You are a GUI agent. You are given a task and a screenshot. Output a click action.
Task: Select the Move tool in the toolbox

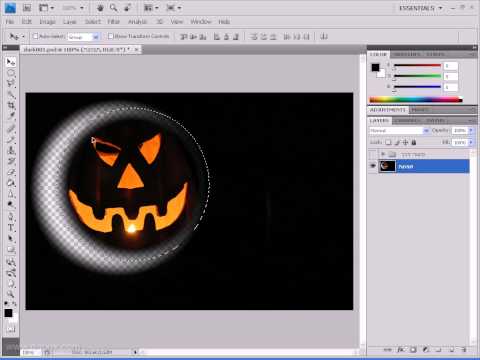(11, 62)
